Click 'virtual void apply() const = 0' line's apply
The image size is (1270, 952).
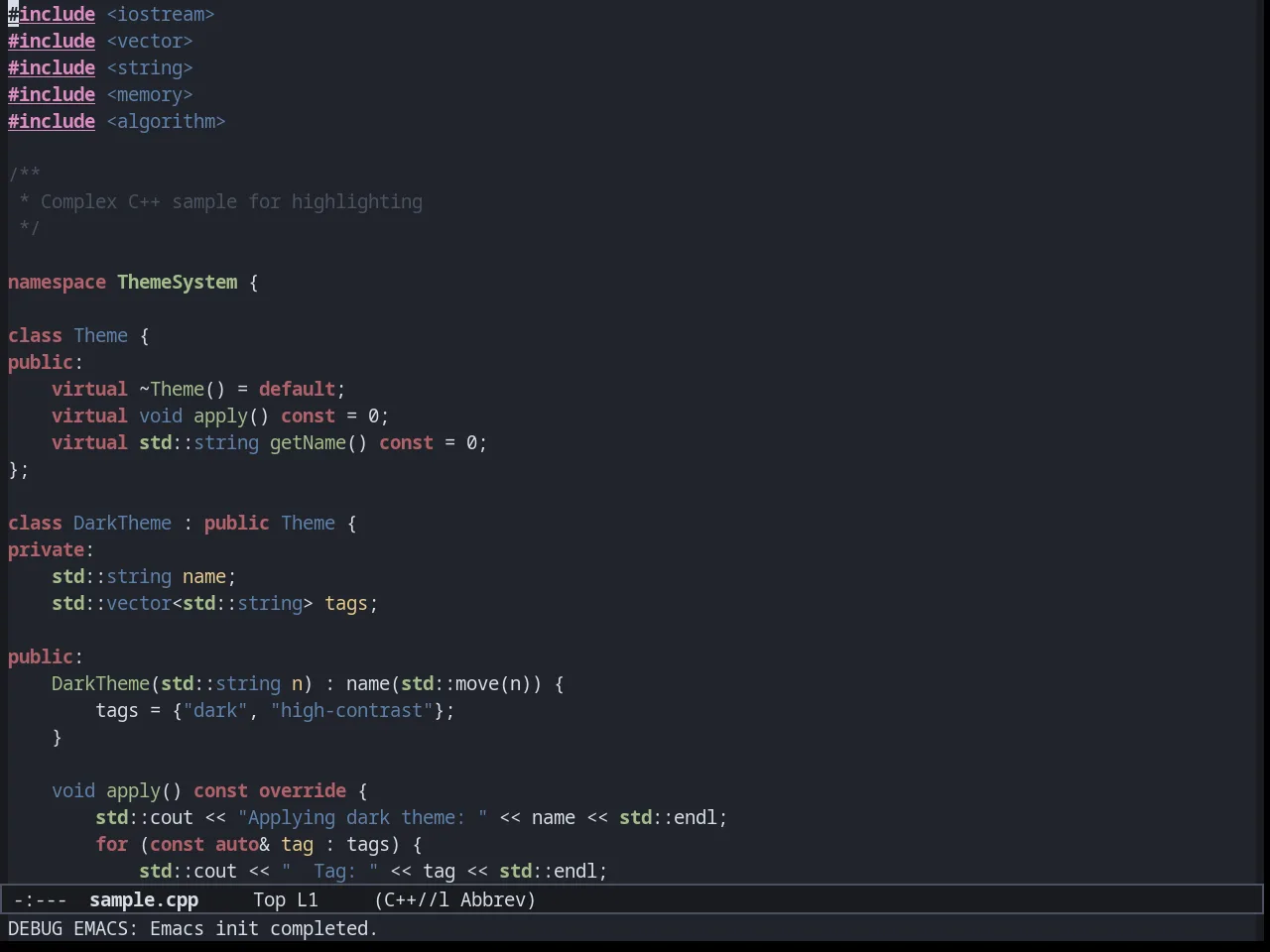tap(220, 416)
